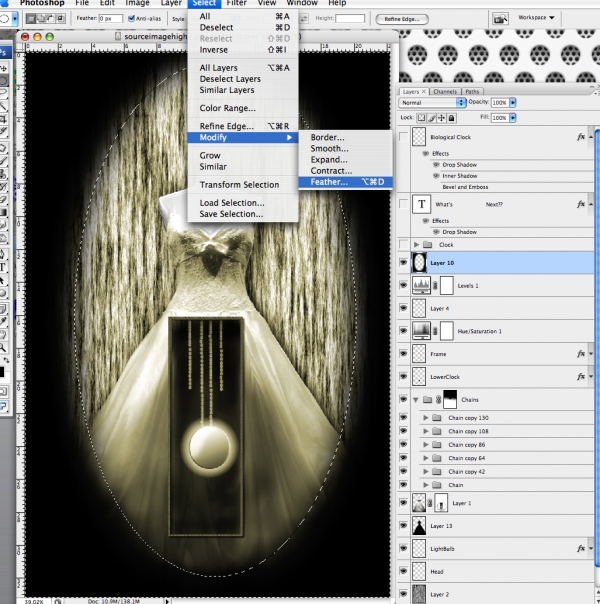
Task: Swap foreground and background colors
Action: coord(7,360)
